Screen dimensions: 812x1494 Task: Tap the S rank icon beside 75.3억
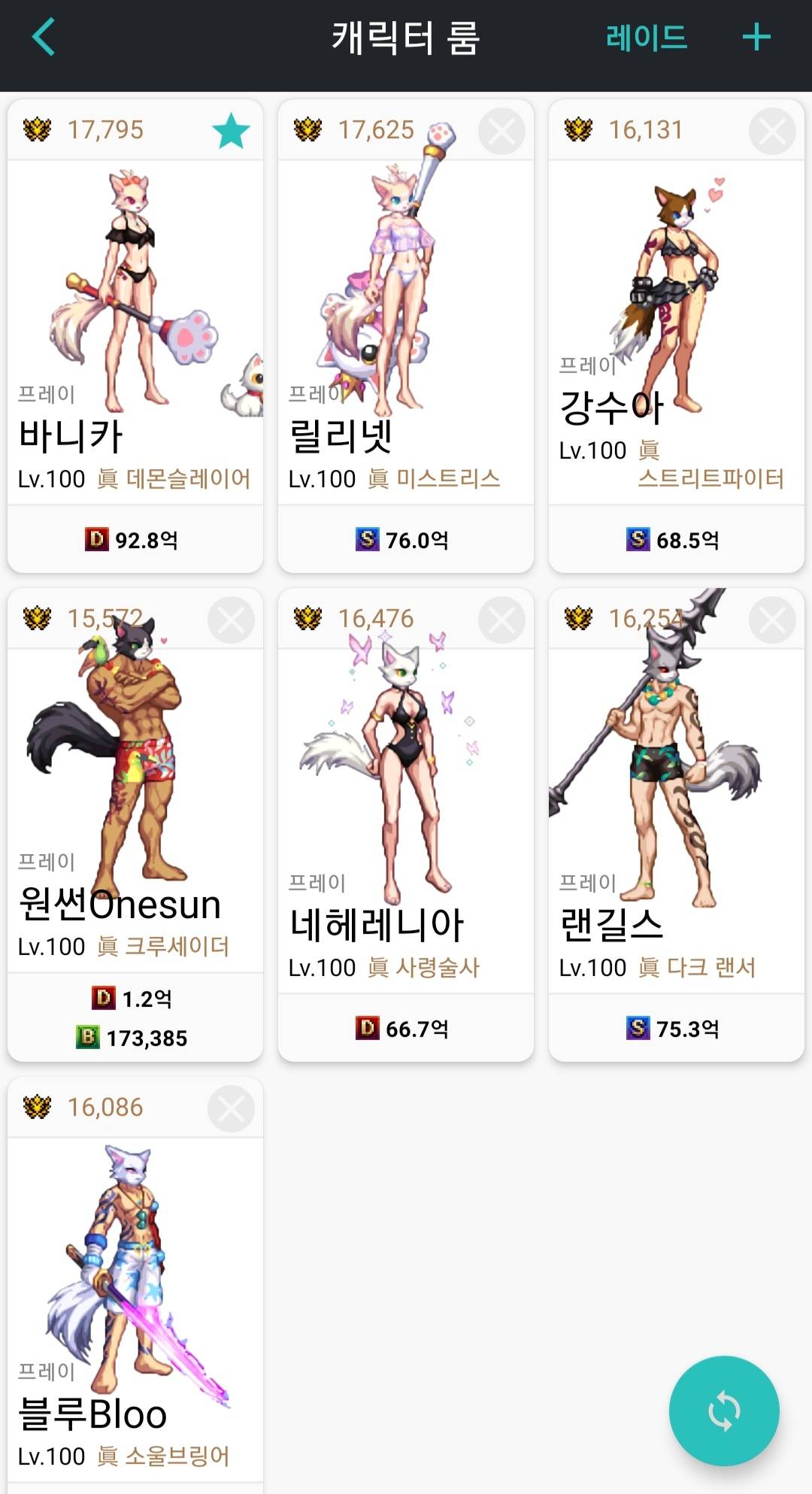tap(638, 1027)
